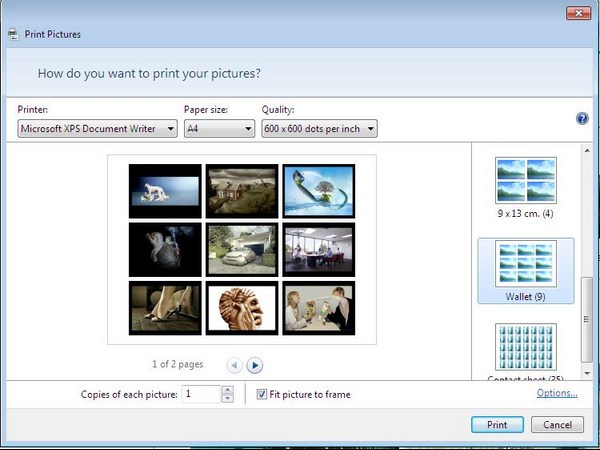Decrease copies of each picture
The height and width of the screenshot is (450, 600).
[228, 399]
